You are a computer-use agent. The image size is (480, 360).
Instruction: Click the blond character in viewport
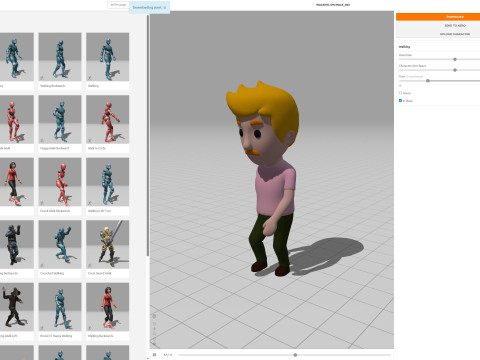tap(268, 178)
